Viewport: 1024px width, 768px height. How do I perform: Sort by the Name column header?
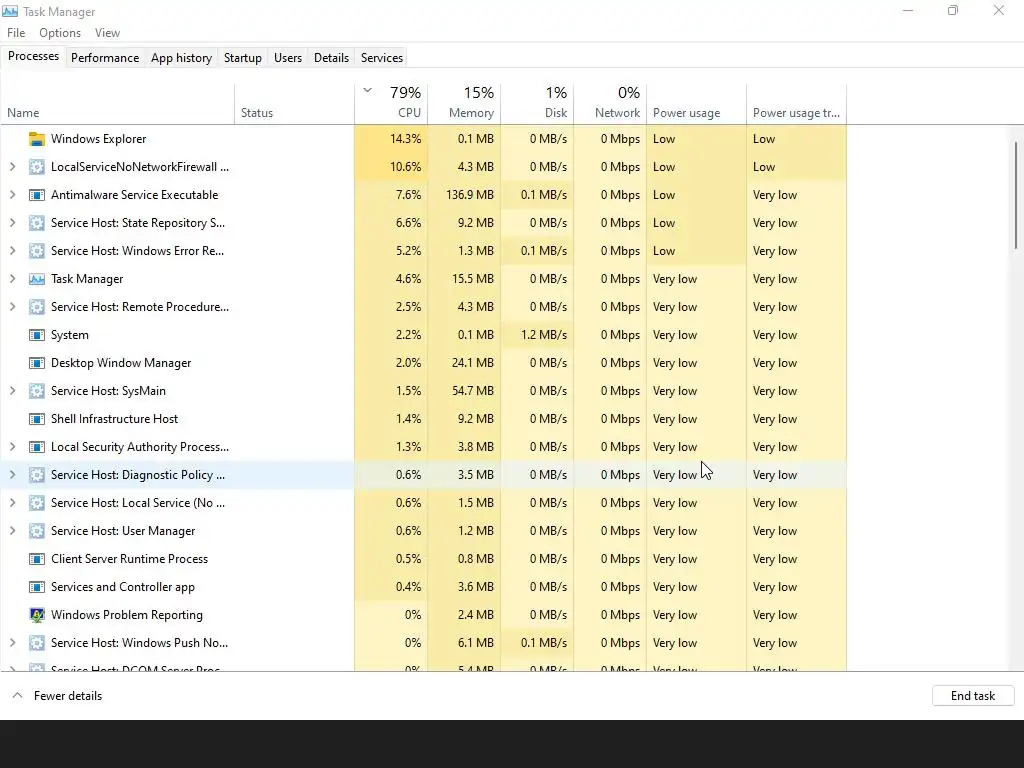(x=118, y=104)
